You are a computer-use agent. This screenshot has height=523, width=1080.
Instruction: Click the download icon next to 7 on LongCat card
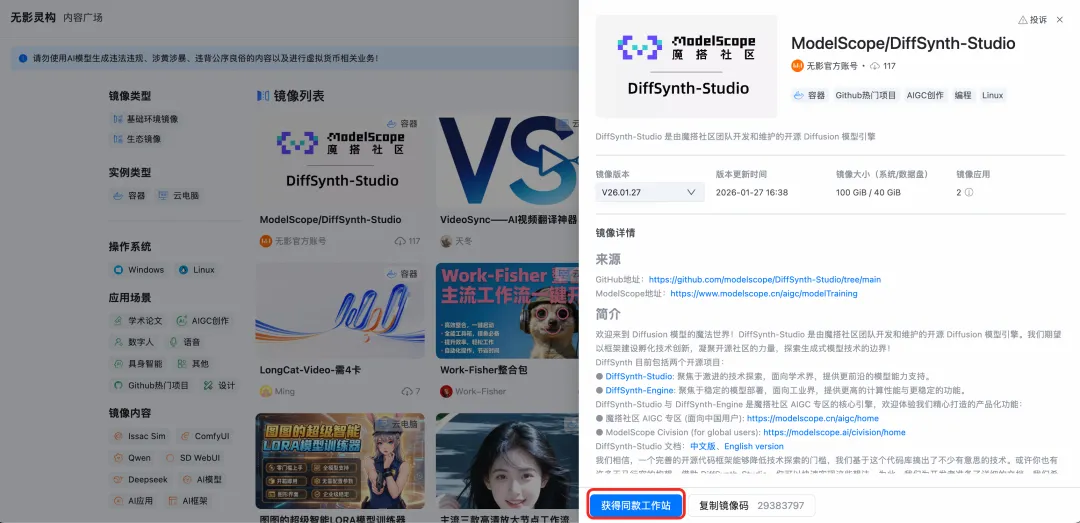[406, 391]
